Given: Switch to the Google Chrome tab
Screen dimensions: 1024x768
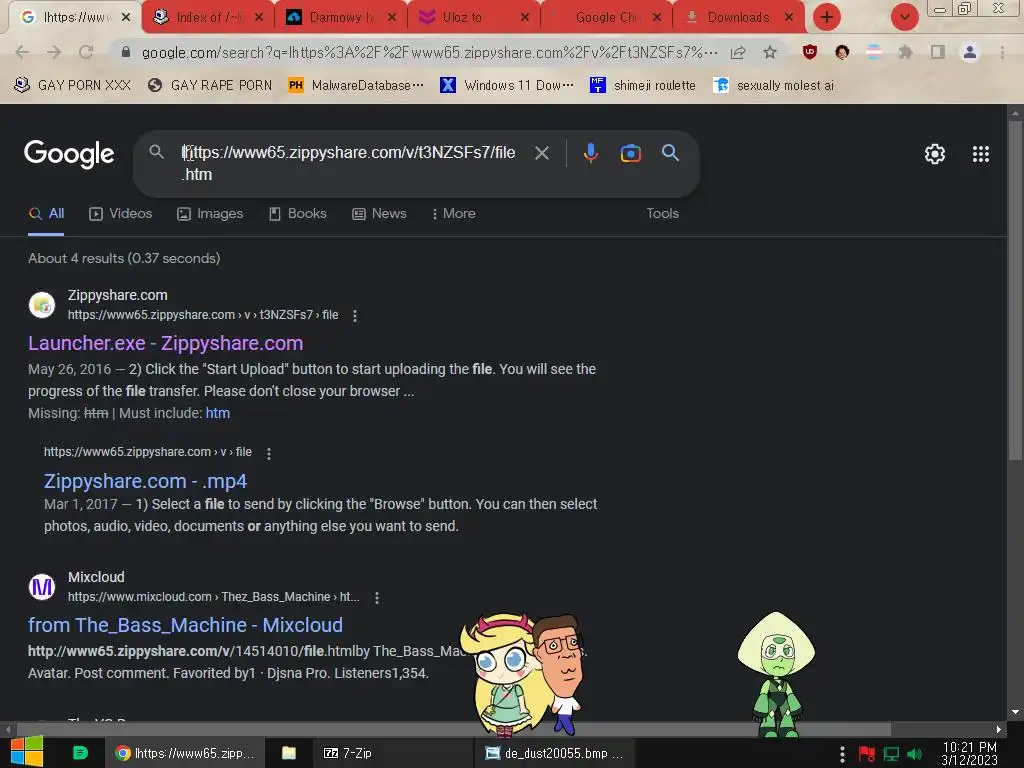Looking at the screenshot, I should click(605, 18).
